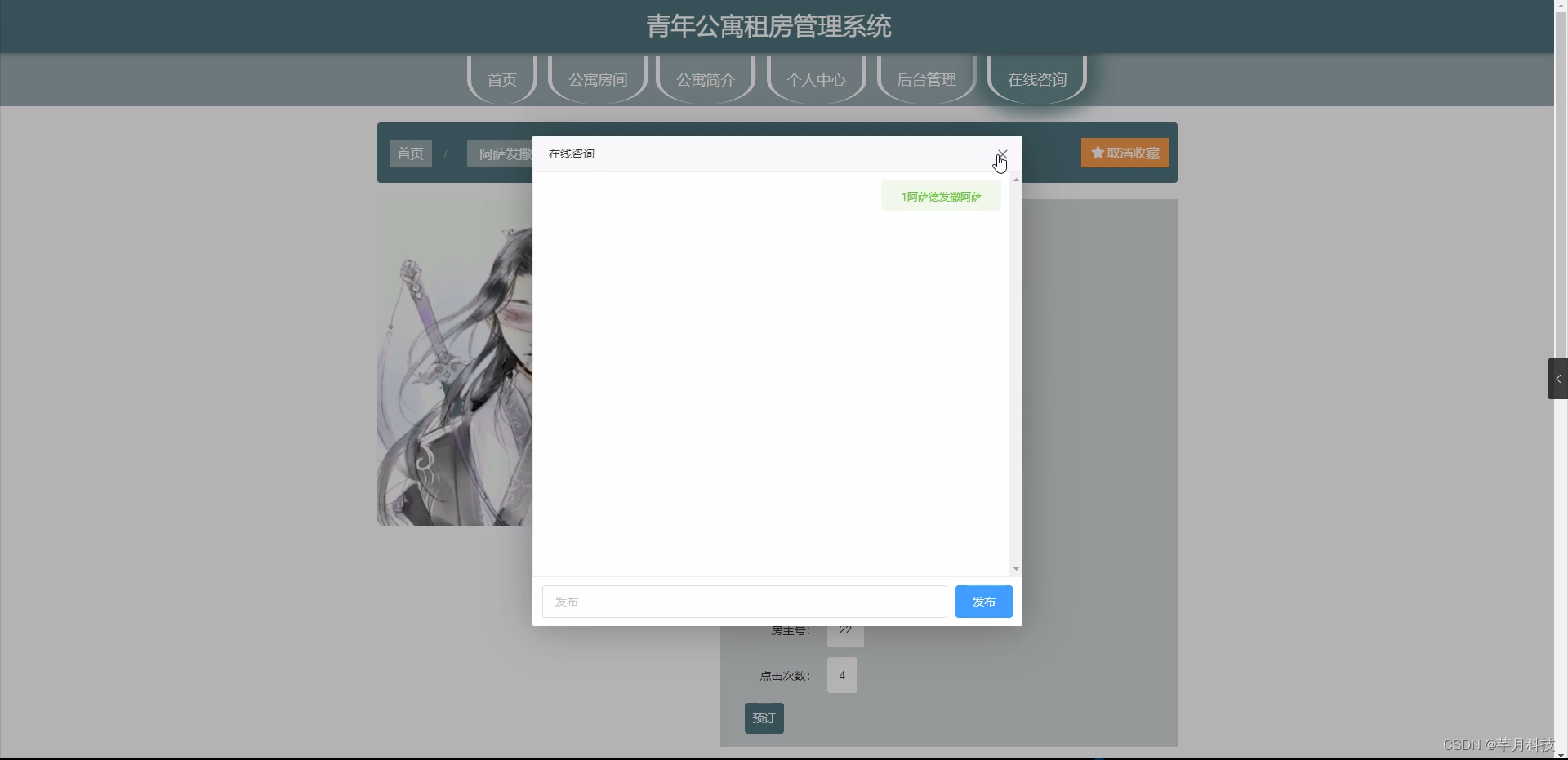This screenshot has width=1568, height=760.
Task: Collapse the right-edge side panel chevron
Action: pyautogui.click(x=1558, y=378)
